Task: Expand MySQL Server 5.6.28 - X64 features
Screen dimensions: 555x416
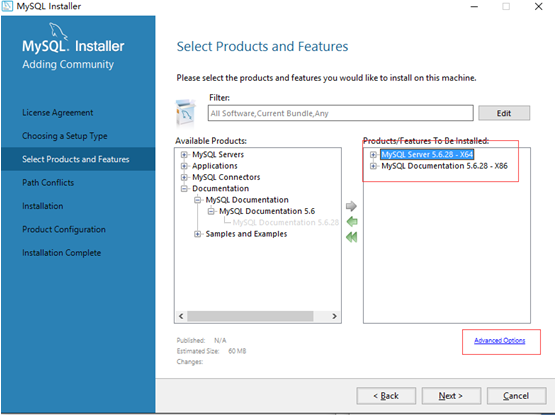Action: point(373,155)
